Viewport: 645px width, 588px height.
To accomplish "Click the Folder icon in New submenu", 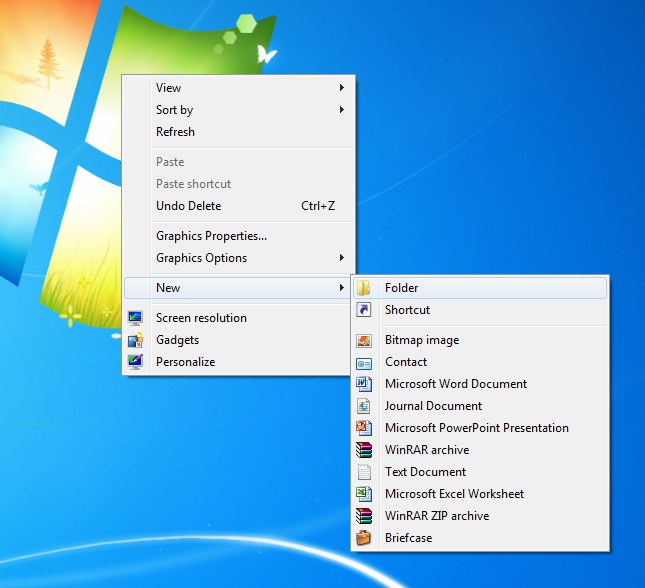I will 364,288.
